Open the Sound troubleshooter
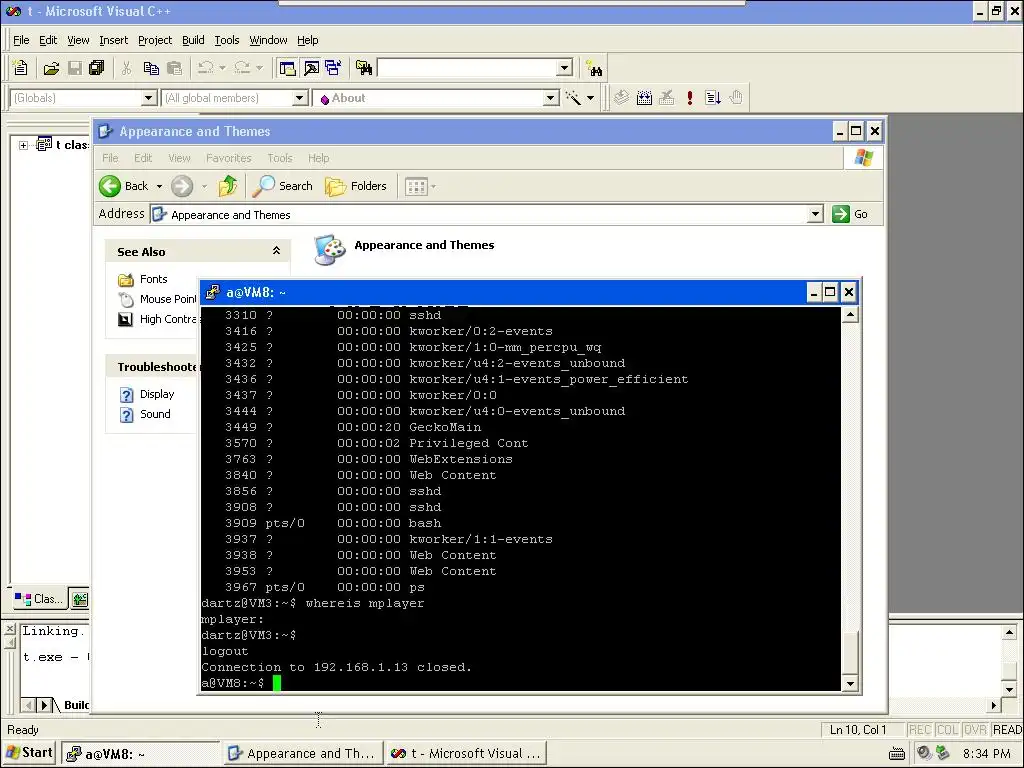Screen dimensions: 1024x768 (155, 414)
